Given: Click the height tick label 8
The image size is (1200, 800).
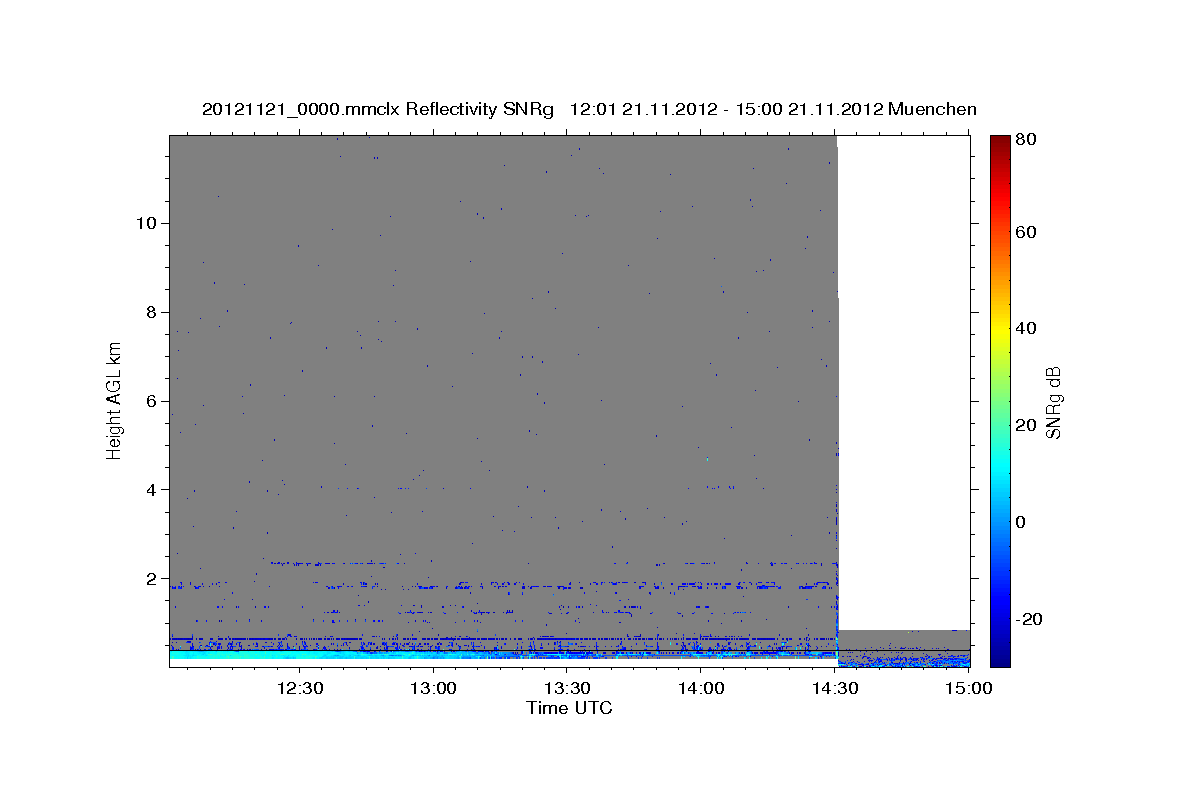Looking at the screenshot, I should (x=154, y=312).
